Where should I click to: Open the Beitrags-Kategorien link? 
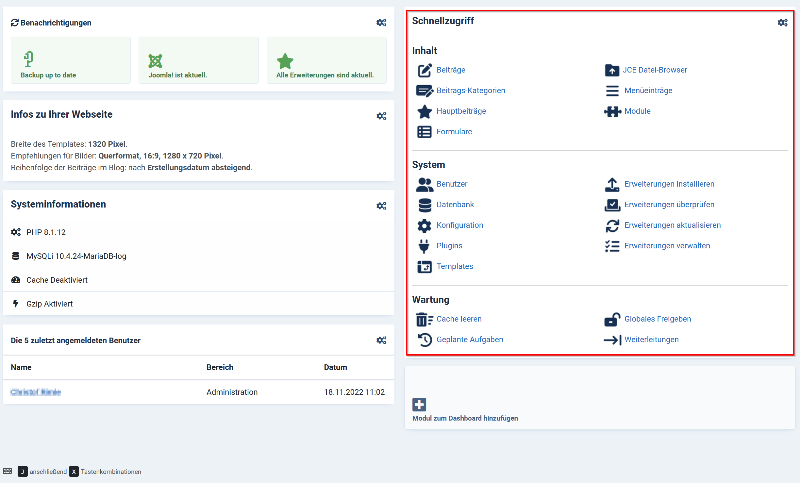pos(470,91)
